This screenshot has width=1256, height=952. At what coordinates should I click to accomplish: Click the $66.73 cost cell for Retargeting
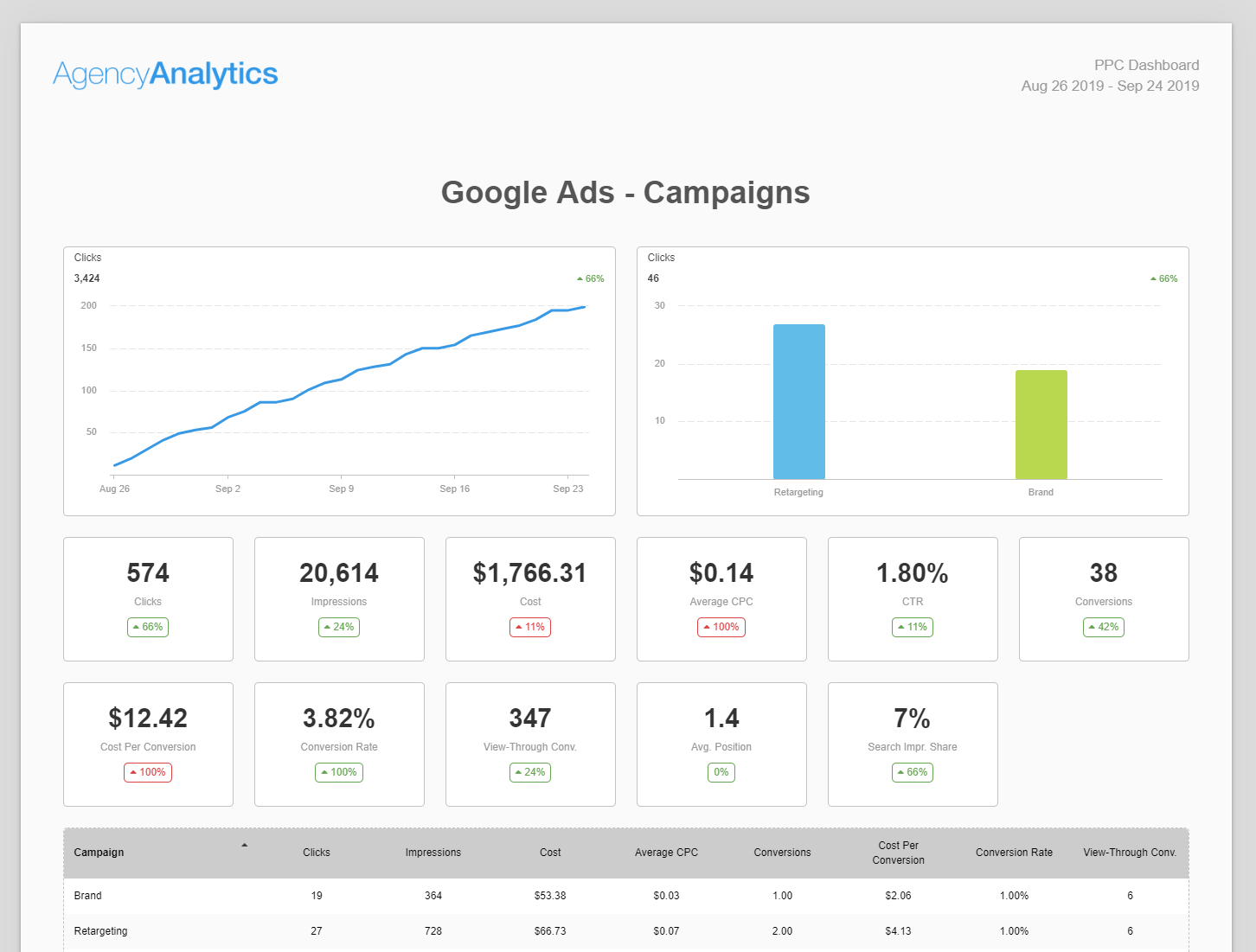pos(550,931)
